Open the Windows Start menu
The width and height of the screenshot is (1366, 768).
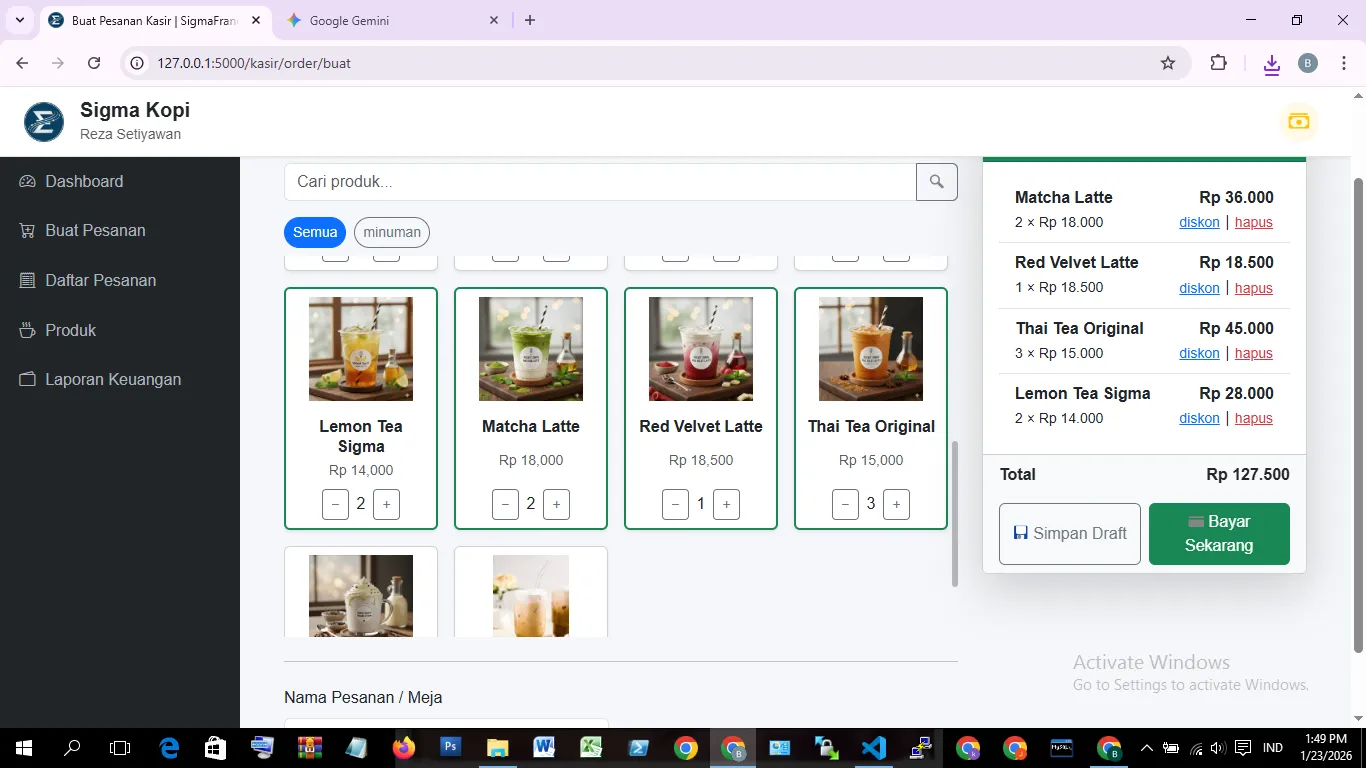tap(23, 748)
